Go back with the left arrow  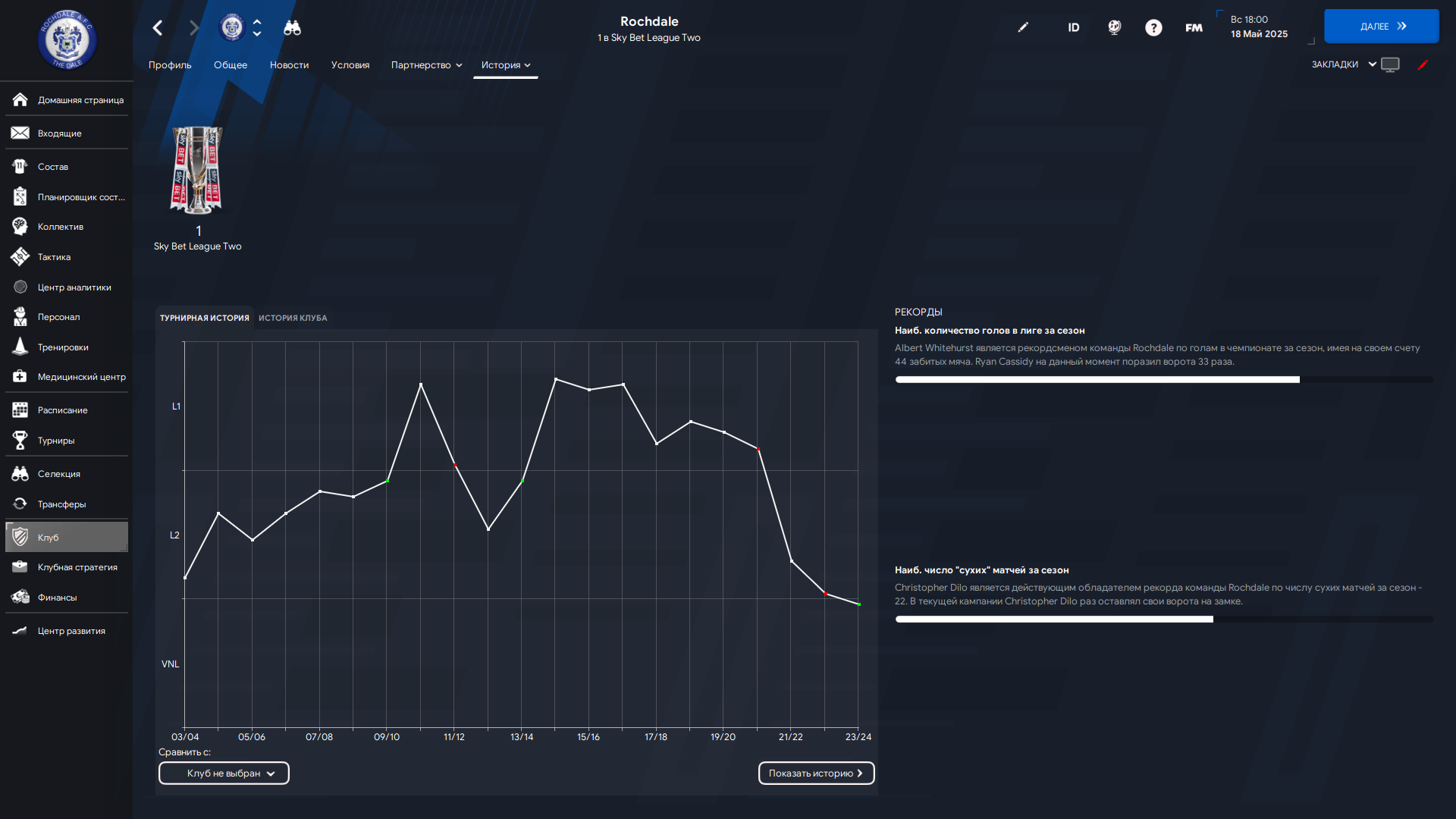pos(158,28)
